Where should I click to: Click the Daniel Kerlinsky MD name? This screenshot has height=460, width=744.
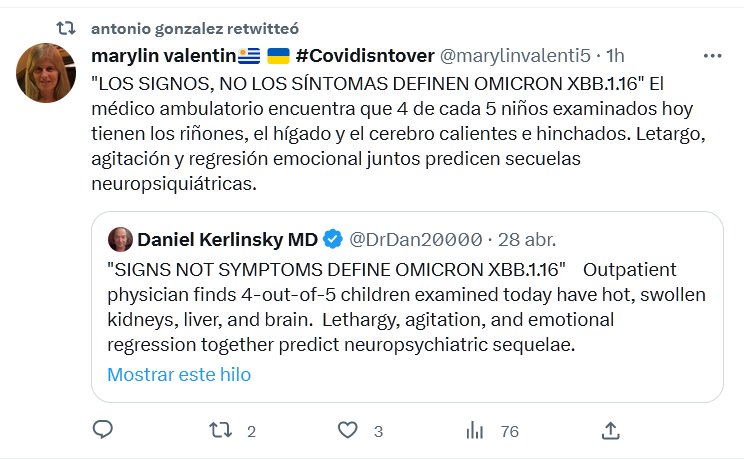click(x=227, y=239)
